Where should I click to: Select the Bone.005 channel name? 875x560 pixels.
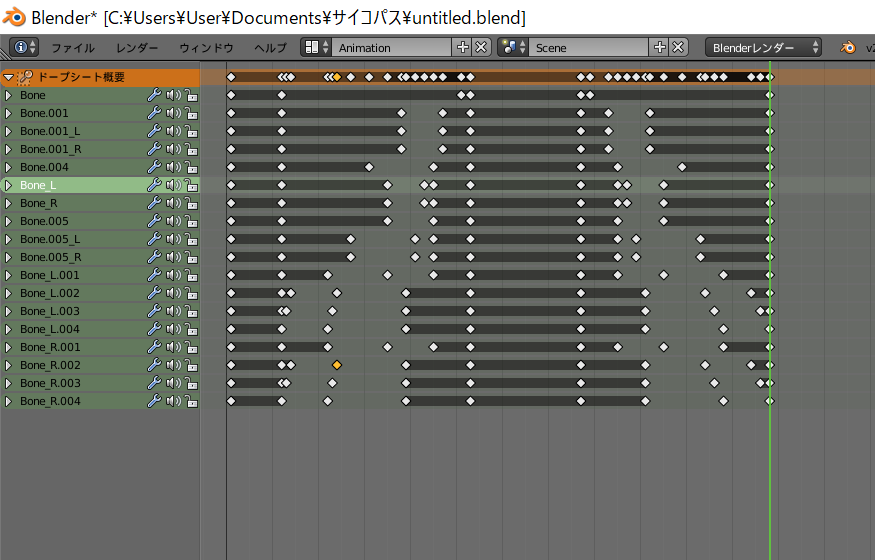(x=44, y=221)
